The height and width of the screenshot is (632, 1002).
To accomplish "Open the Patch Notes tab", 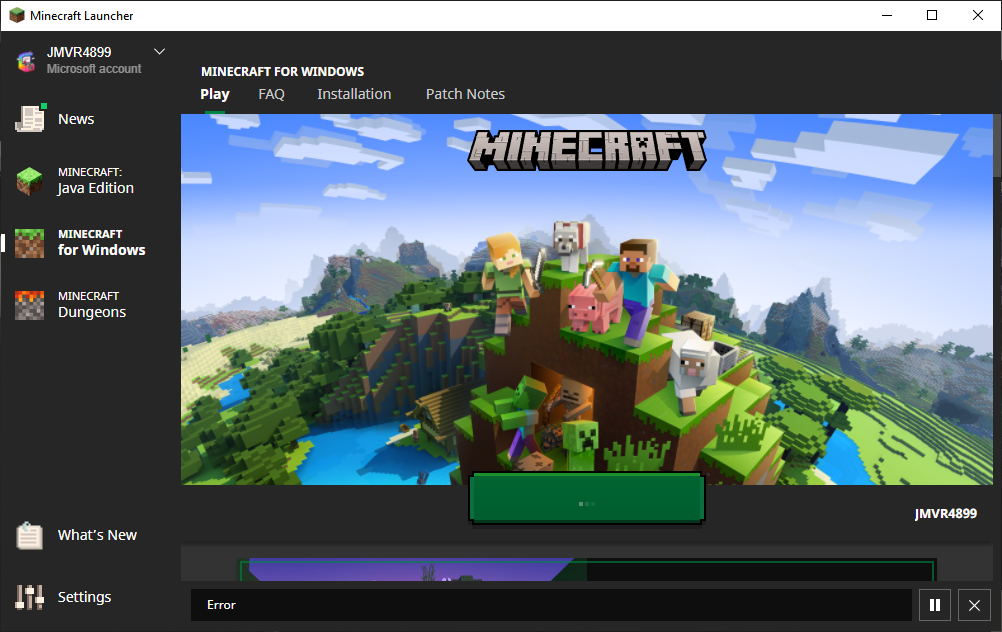I will (x=465, y=94).
